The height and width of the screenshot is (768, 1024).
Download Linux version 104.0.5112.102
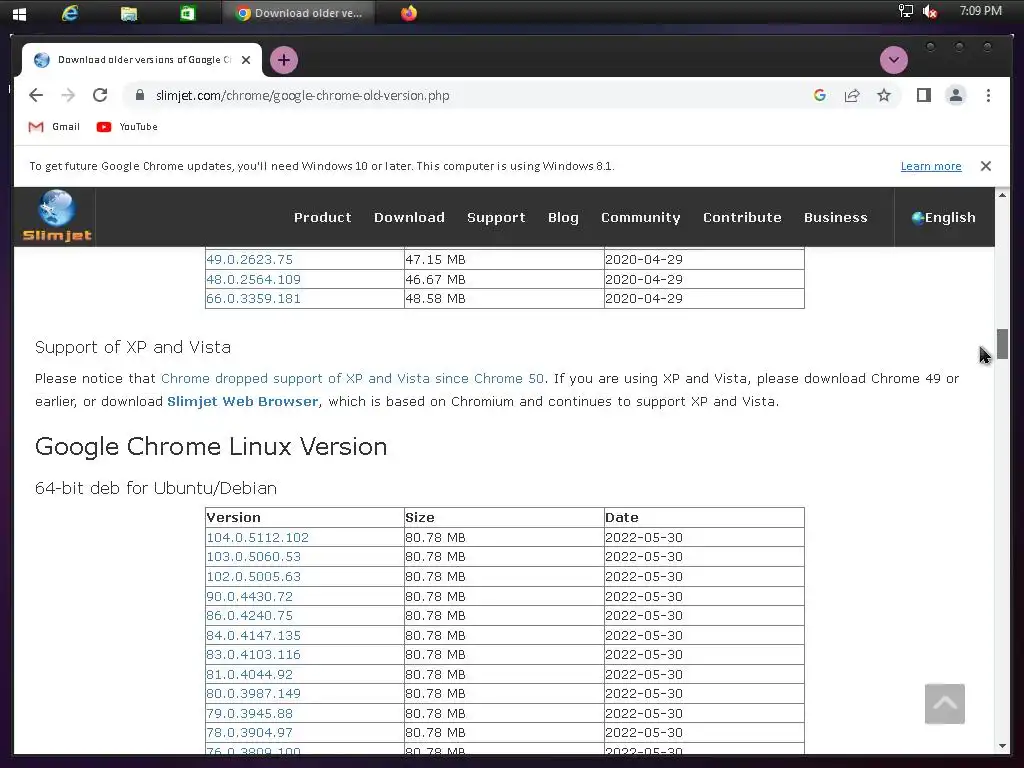pos(257,537)
